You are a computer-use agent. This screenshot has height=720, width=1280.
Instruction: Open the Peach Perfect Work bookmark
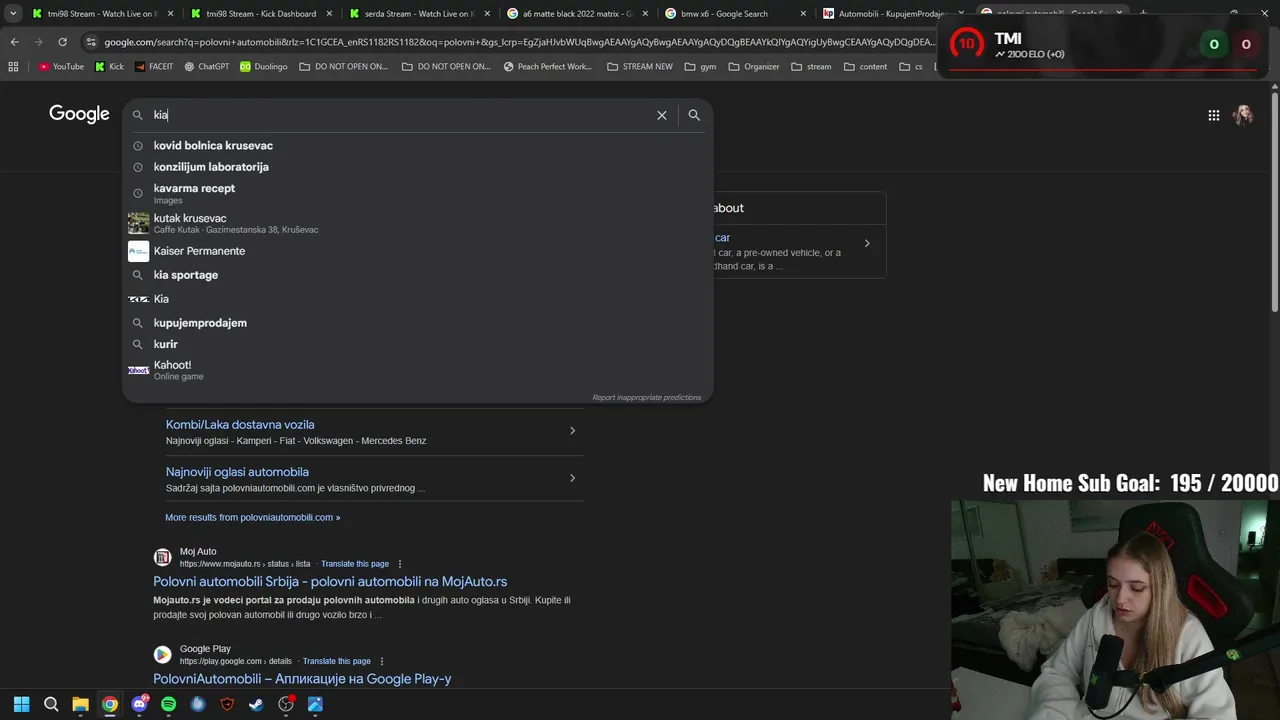coord(547,67)
